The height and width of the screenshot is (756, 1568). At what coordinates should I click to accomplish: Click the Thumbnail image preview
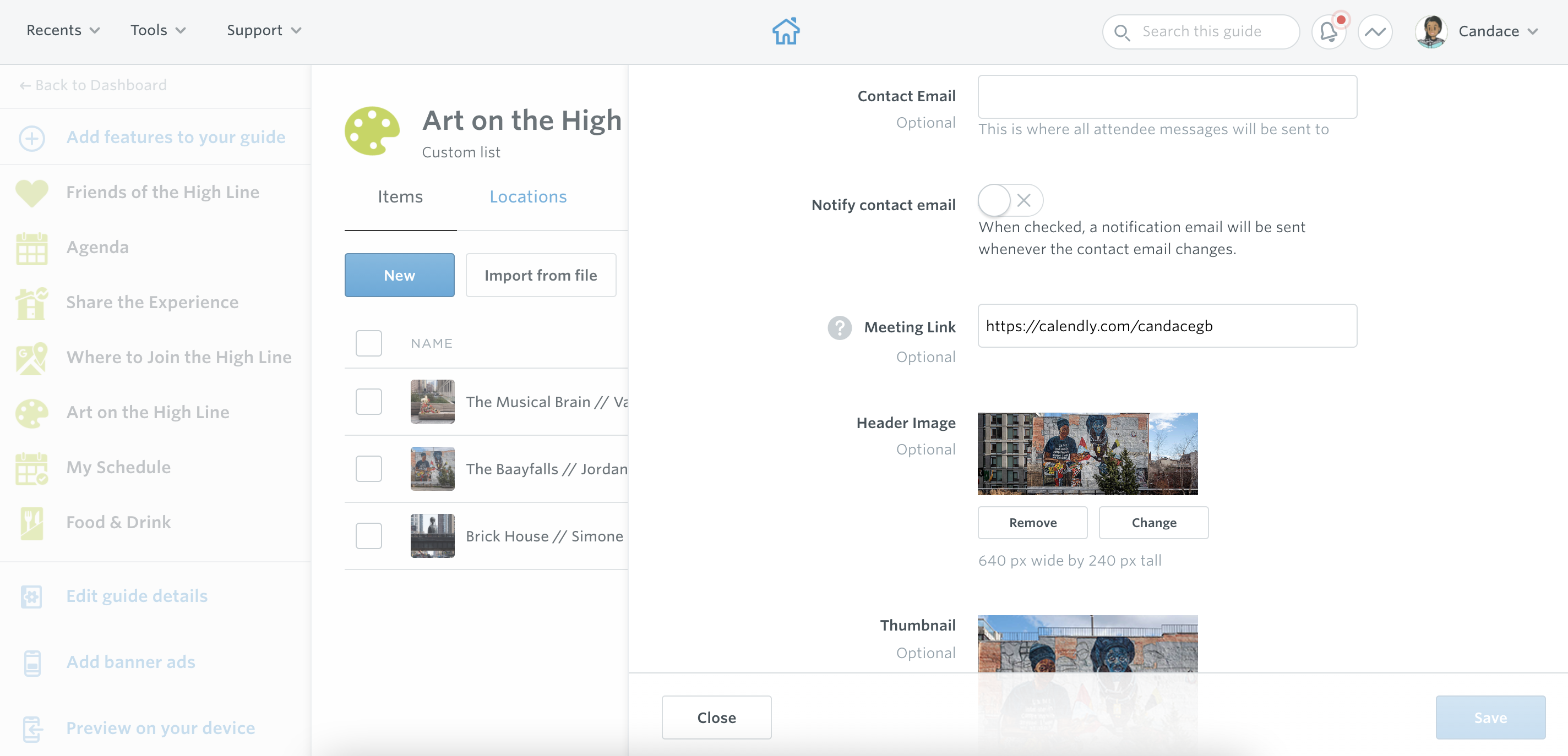pyautogui.click(x=1087, y=644)
